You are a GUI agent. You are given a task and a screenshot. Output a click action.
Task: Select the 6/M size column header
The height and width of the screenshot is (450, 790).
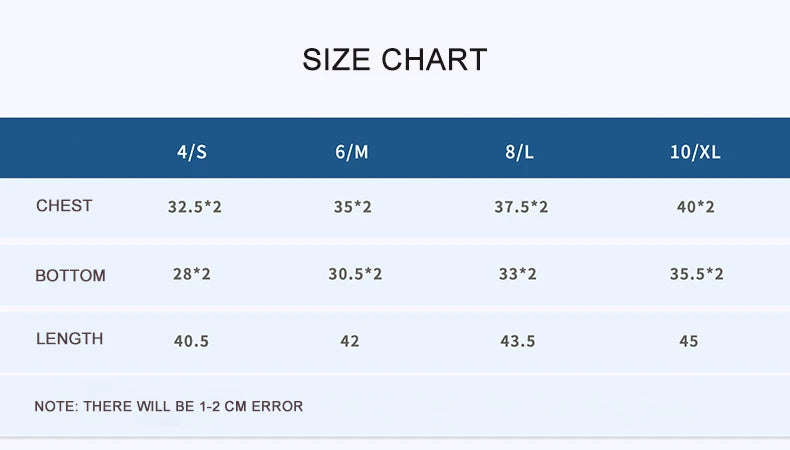pyautogui.click(x=352, y=152)
